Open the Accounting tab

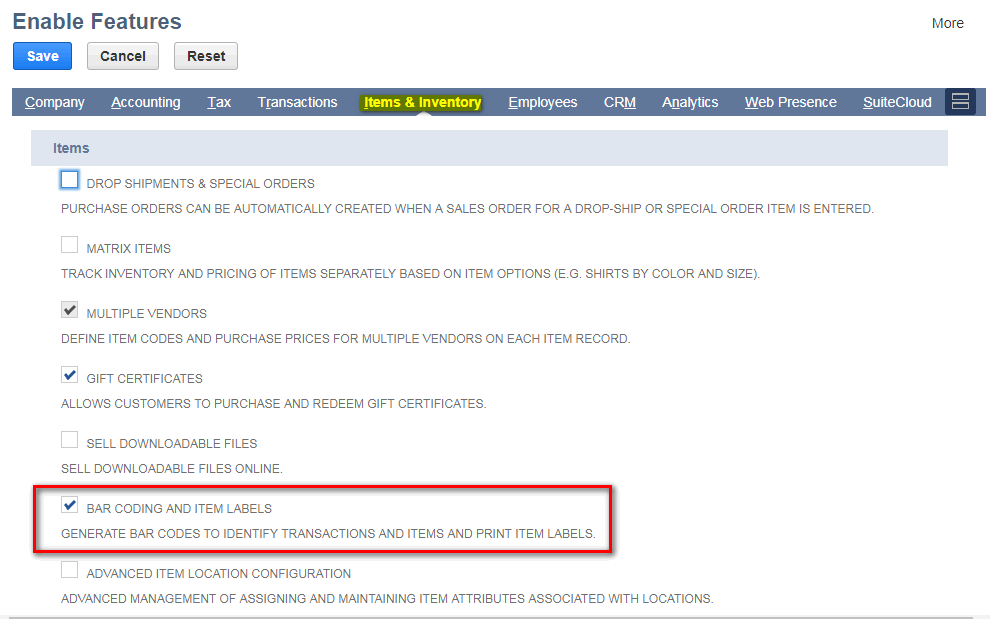pos(145,101)
